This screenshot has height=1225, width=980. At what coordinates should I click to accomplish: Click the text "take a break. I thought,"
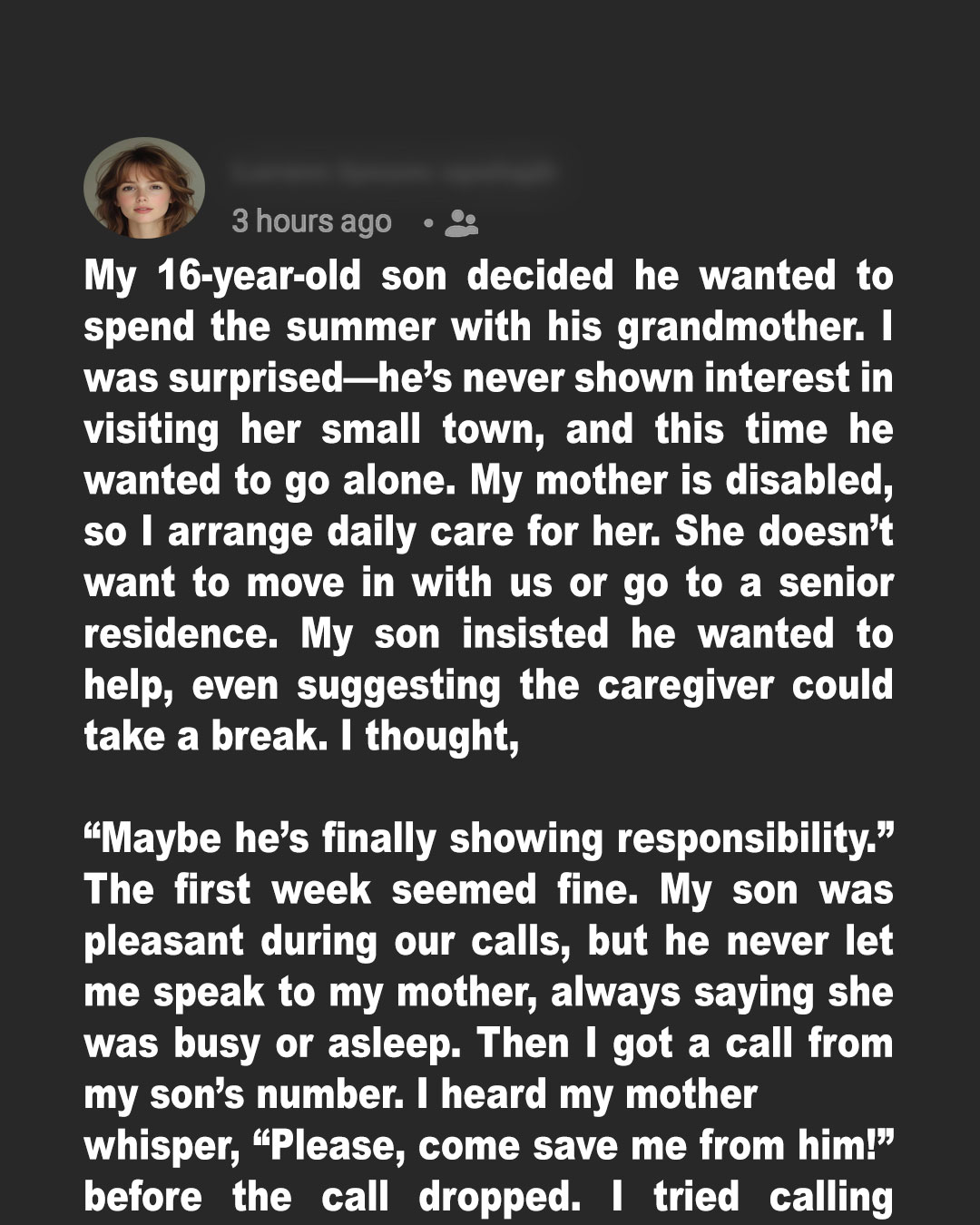pos(301,735)
